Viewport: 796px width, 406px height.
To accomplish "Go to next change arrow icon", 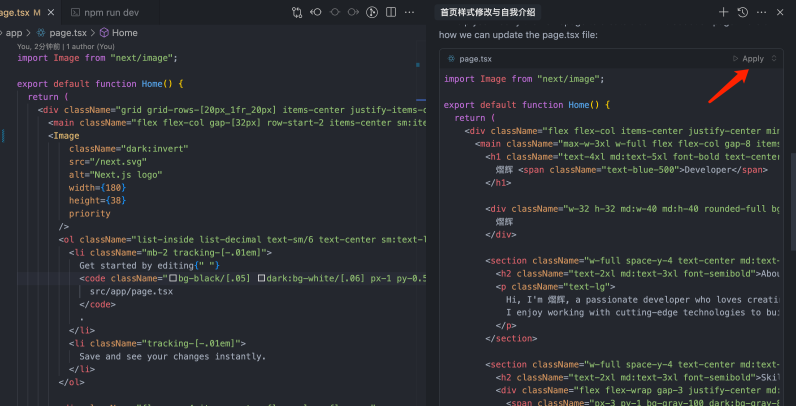I will 353,12.
